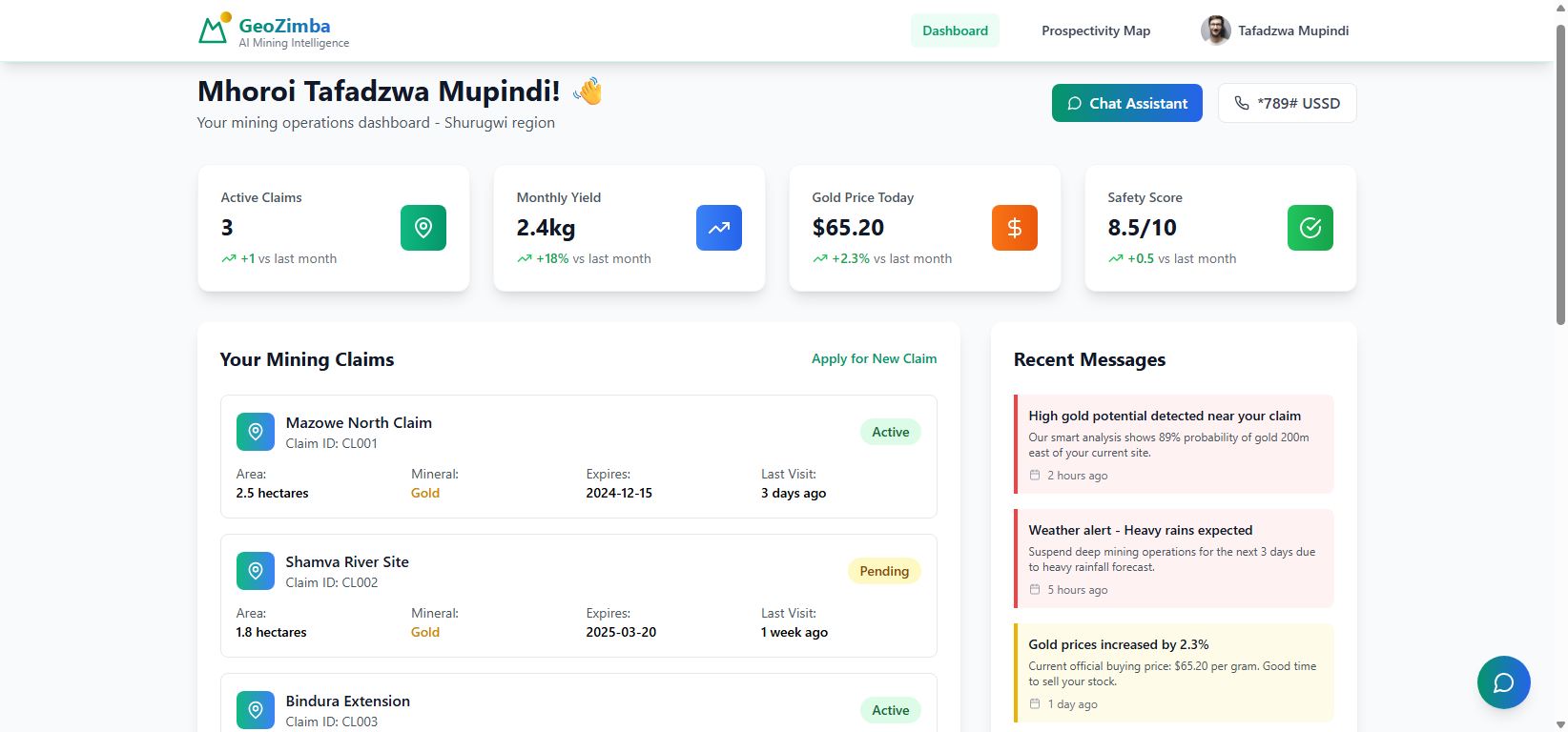
Task: Click the trend arrow beside +2.3% vs last month
Action: pos(820,258)
